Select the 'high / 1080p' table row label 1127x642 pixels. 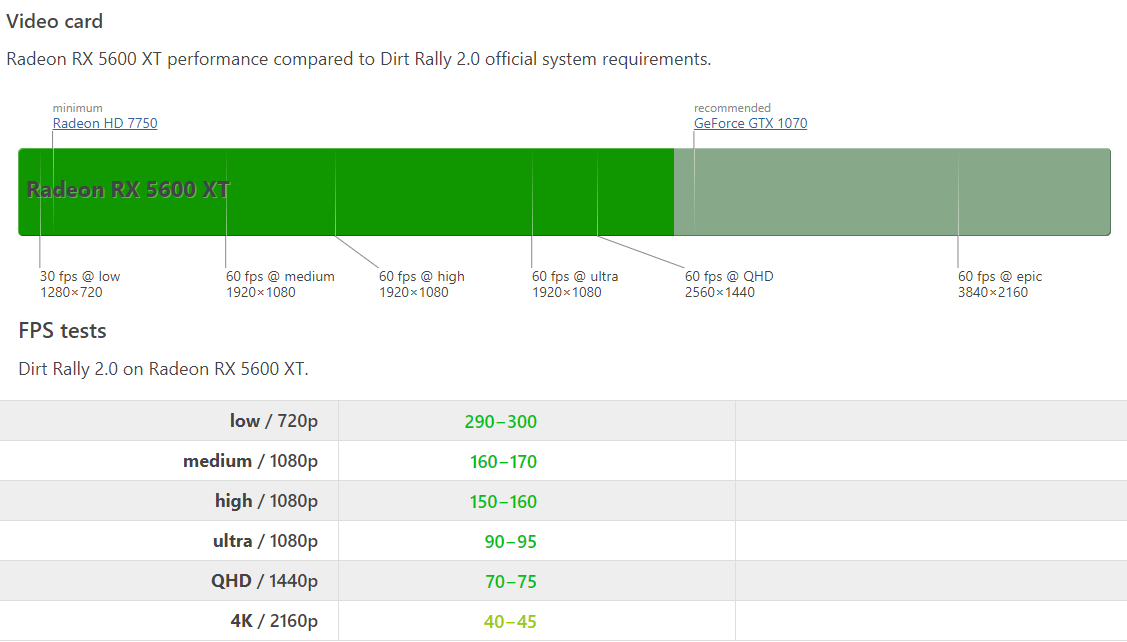[x=267, y=501]
